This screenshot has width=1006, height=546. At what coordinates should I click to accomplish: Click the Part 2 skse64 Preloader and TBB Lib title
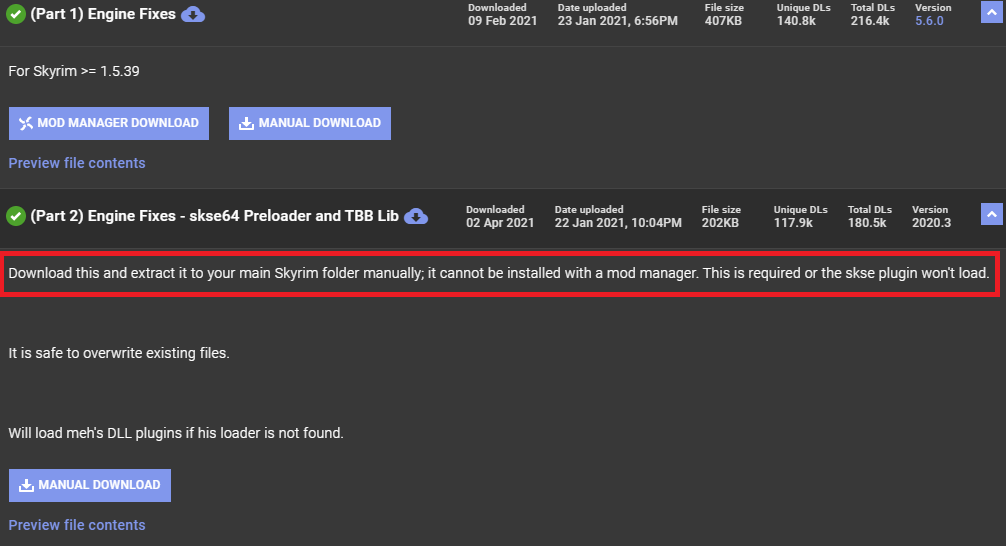215,216
